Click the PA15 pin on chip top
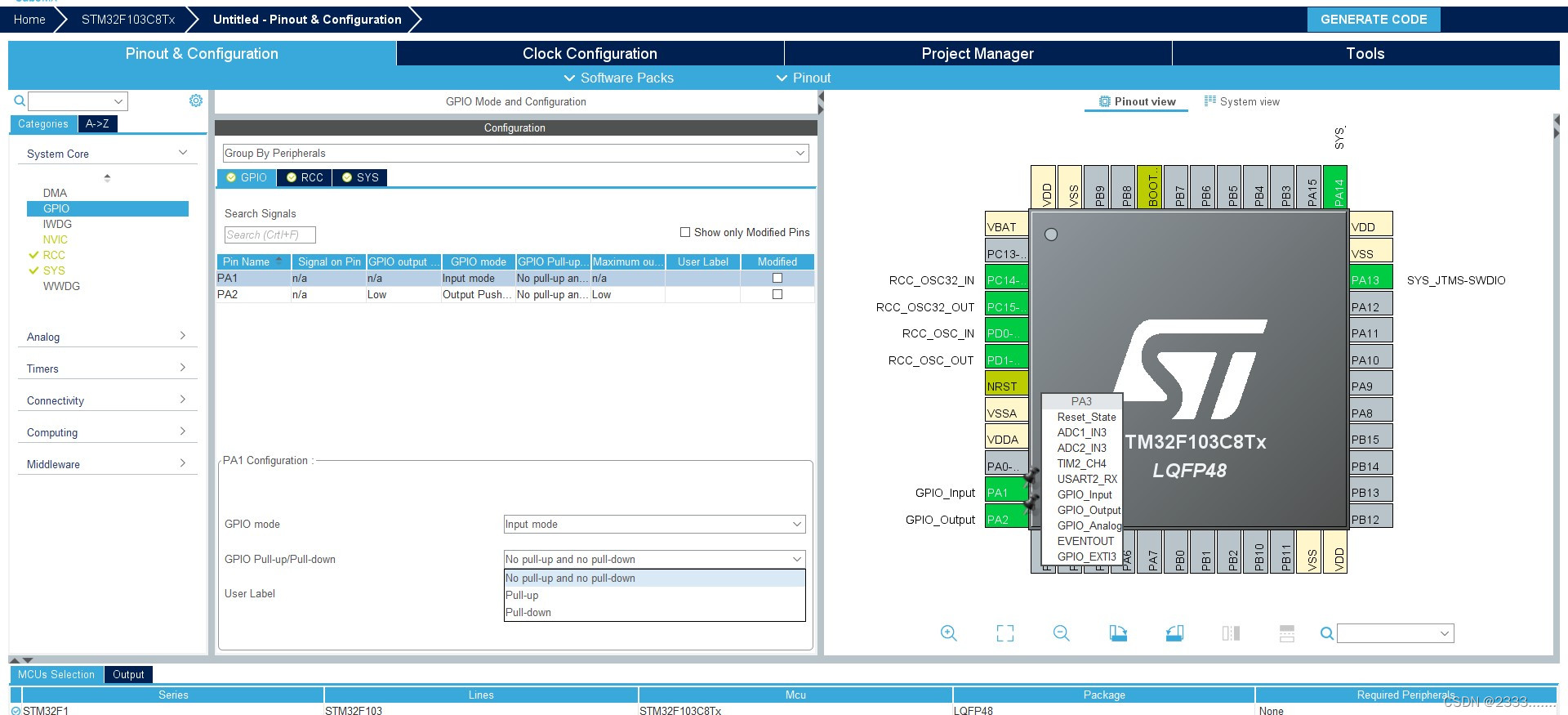This screenshot has width=1568, height=715. coord(1310,187)
